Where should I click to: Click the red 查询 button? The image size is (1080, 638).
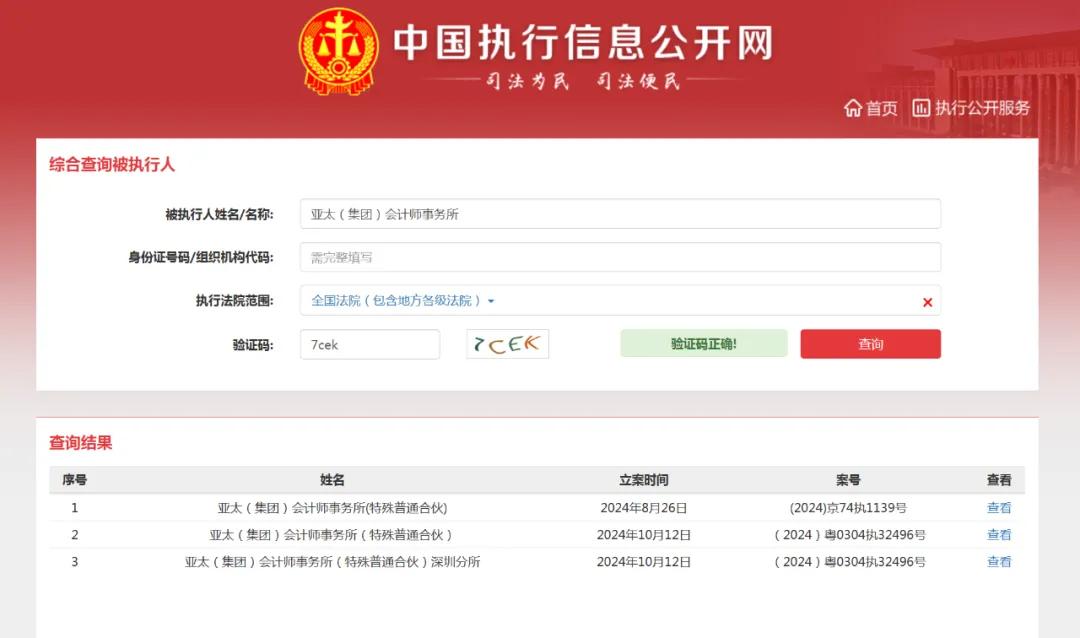(x=870, y=344)
